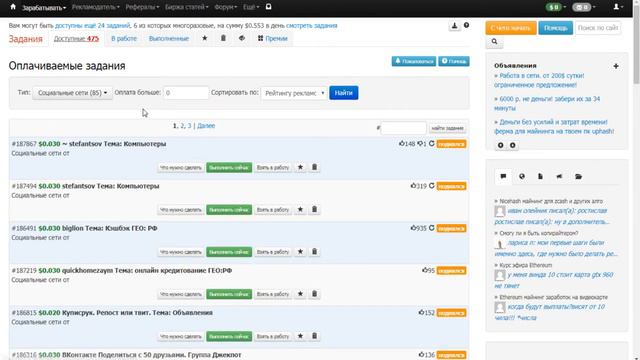The width and height of the screenshot is (640, 360).
Task: Go to the home icon in top bar
Action: [x=13, y=7]
